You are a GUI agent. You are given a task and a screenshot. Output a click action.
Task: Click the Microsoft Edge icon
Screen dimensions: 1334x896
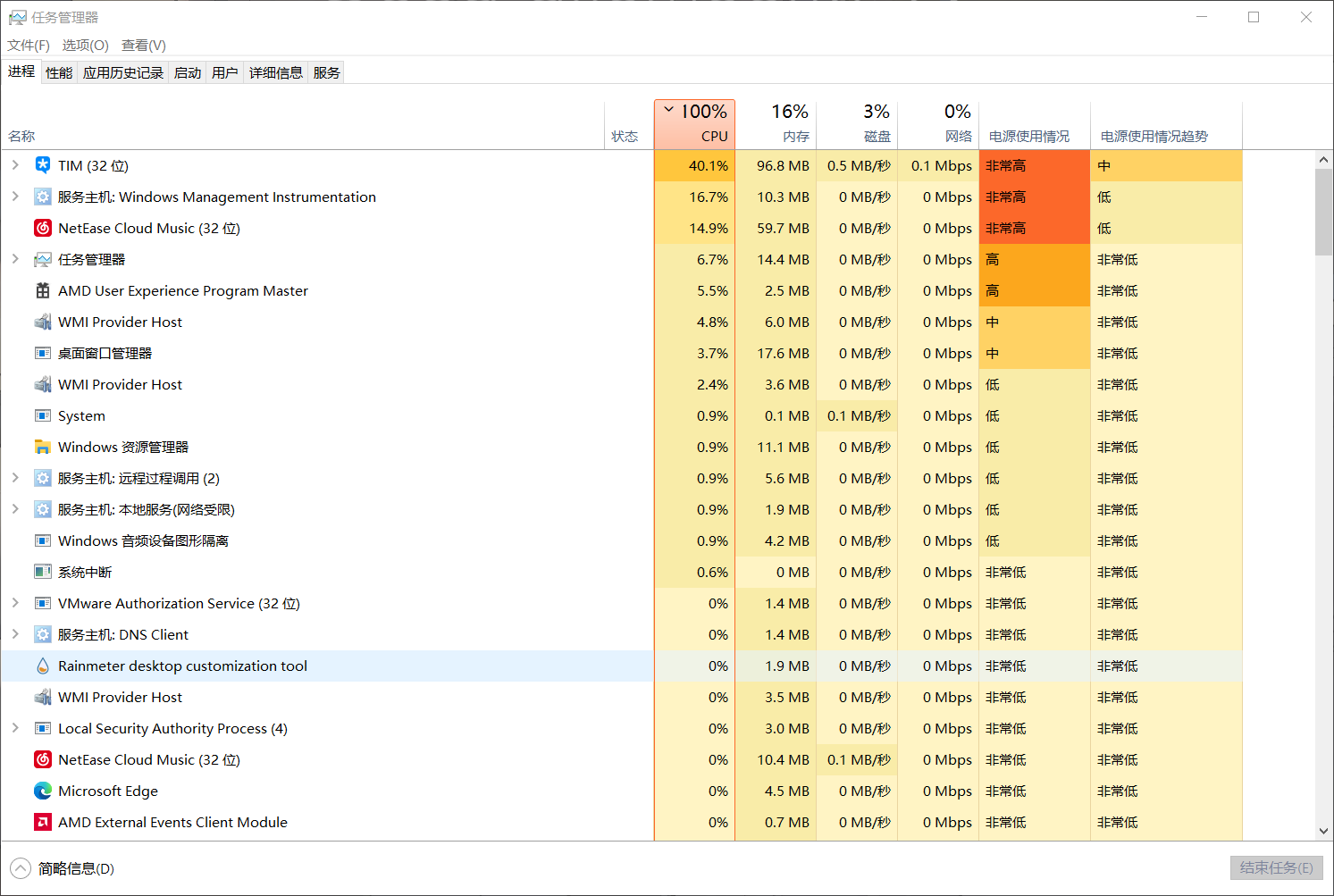click(x=42, y=791)
